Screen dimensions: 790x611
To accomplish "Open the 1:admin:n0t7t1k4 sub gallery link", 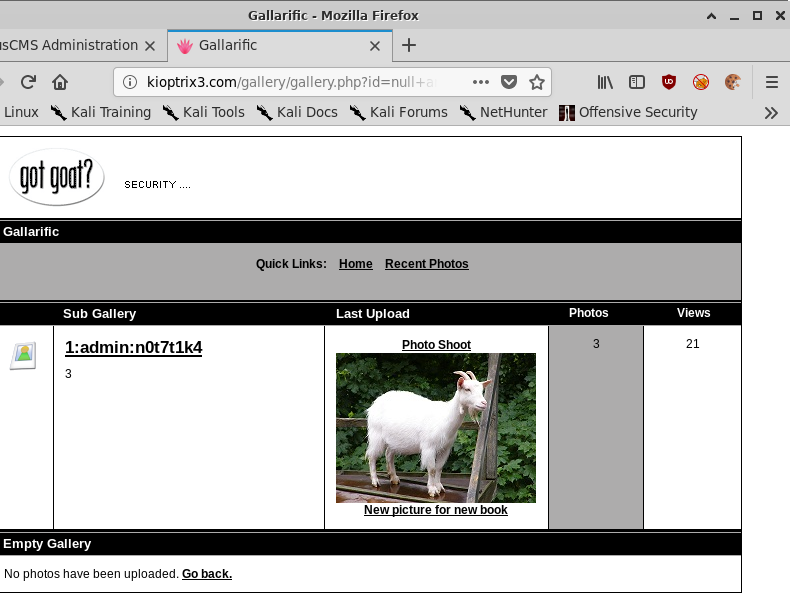I will 133,348.
